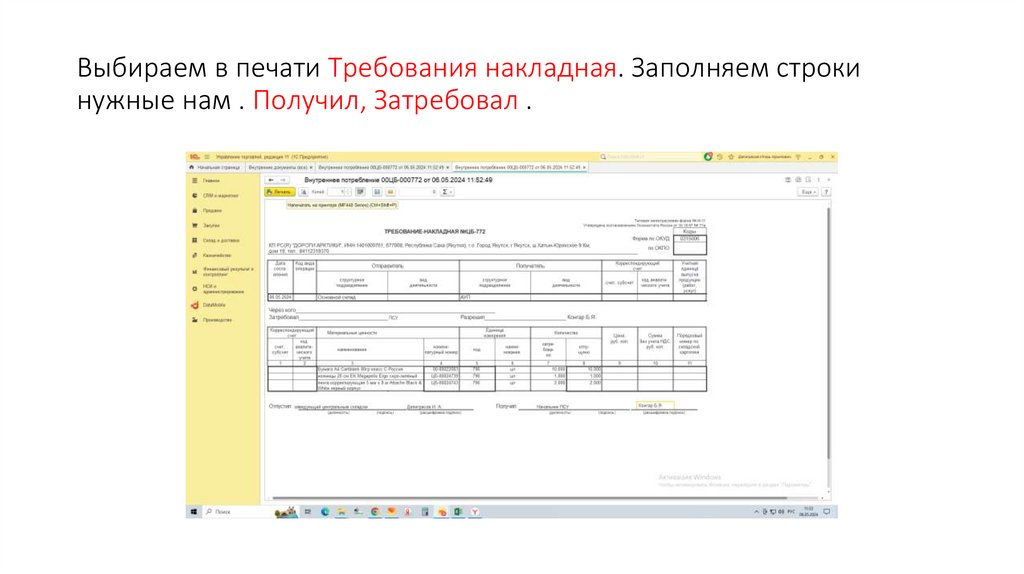Image resolution: width=1024 pixels, height=574 pixels.
Task: Open File Explorer from taskbar
Action: click(x=341, y=511)
